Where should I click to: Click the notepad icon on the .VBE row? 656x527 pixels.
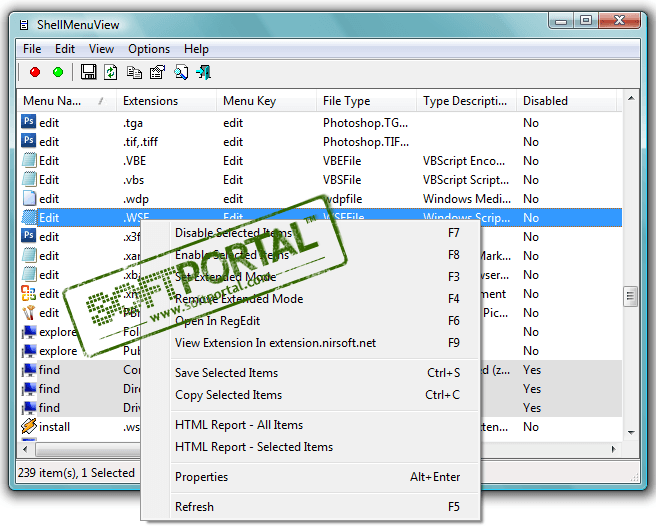point(28,160)
